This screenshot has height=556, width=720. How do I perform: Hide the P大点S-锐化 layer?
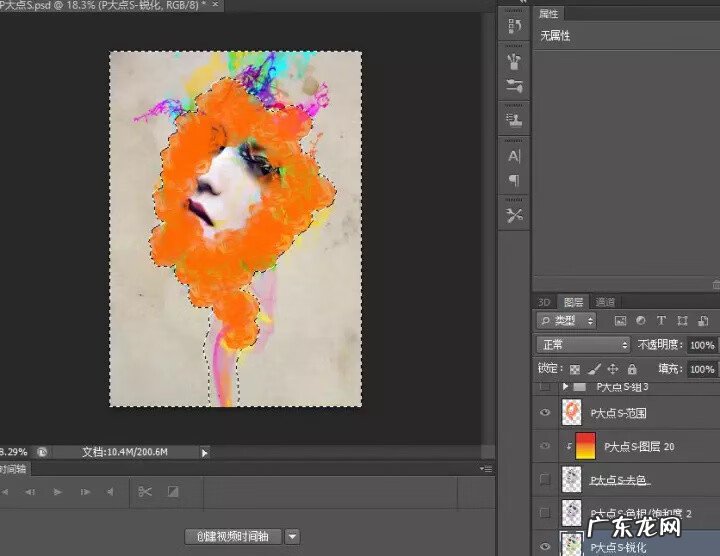[545, 546]
